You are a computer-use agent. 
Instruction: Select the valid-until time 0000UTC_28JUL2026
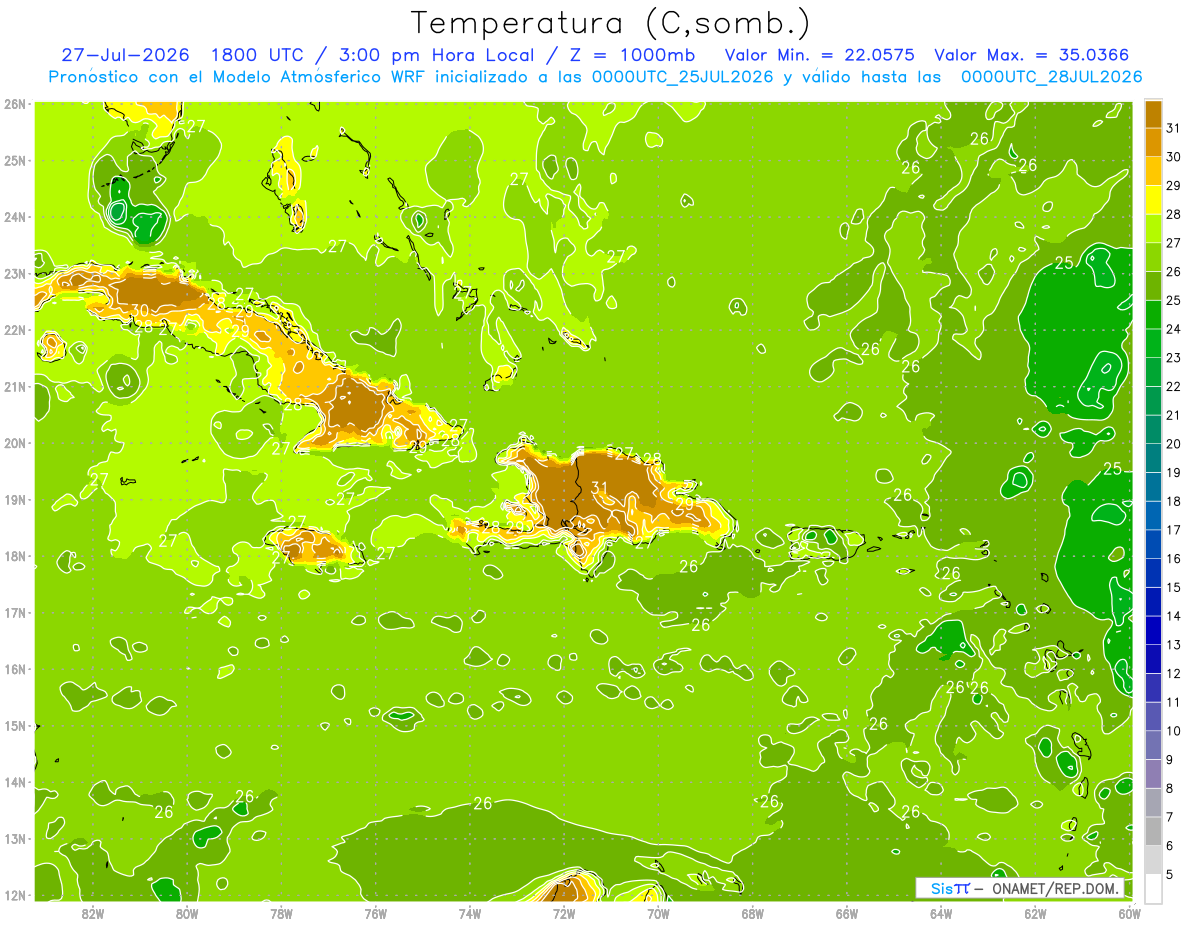tap(1052, 76)
